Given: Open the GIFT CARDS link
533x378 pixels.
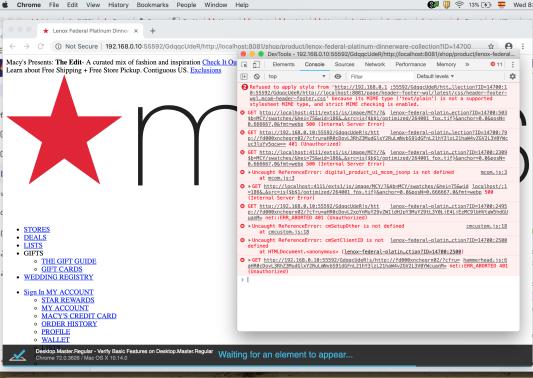Looking at the screenshot, I should (62, 269).
